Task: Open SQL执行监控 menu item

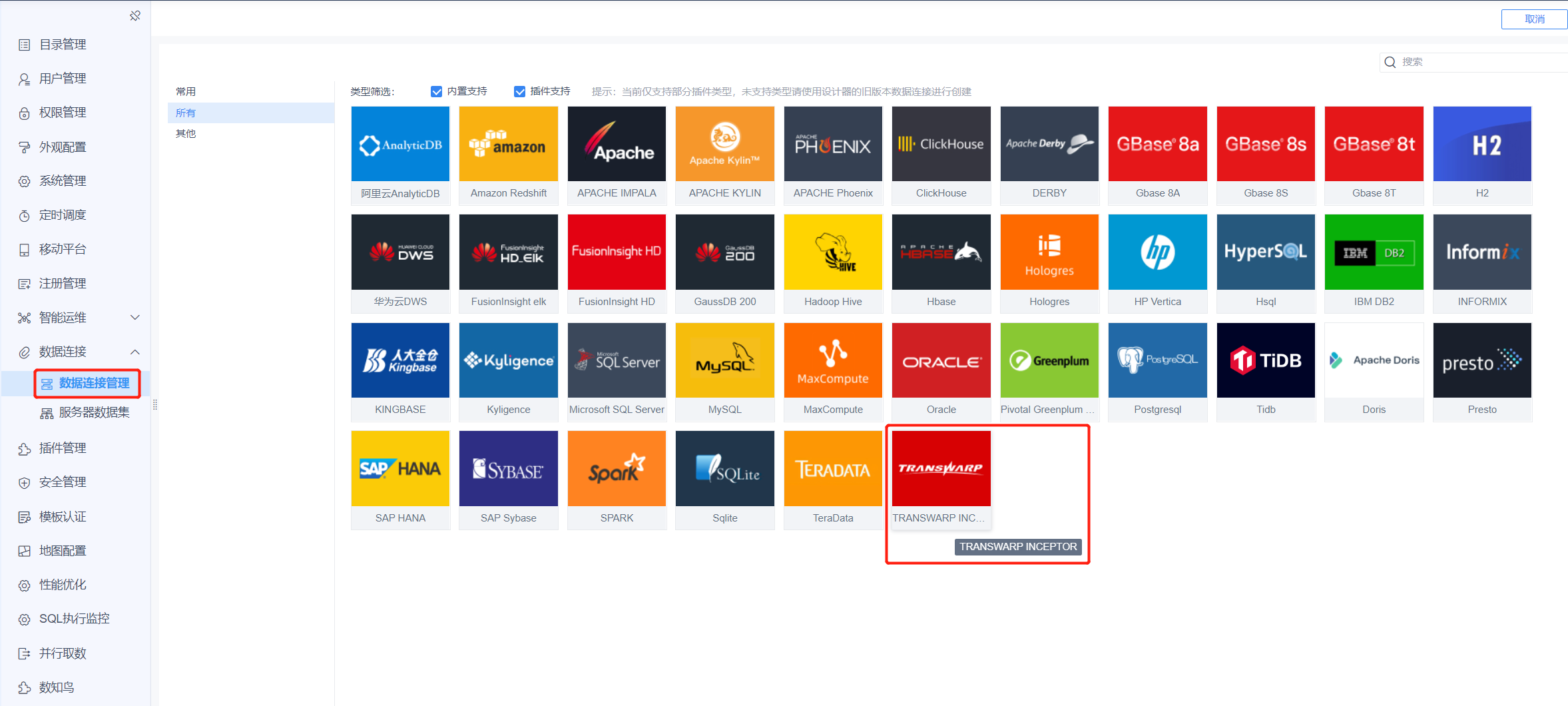Action: 76,619
